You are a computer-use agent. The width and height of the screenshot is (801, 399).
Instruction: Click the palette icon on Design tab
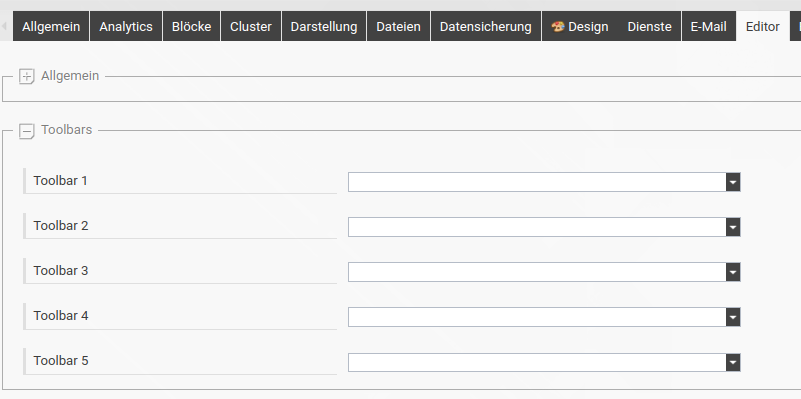click(x=558, y=26)
